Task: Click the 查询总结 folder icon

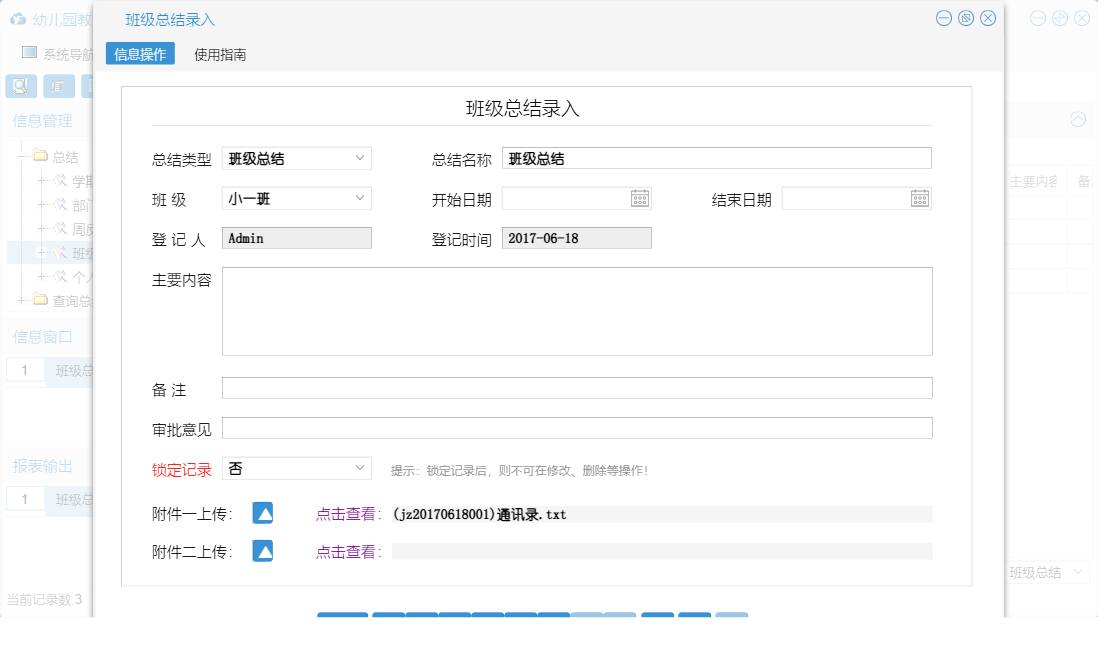Action: click(x=42, y=299)
